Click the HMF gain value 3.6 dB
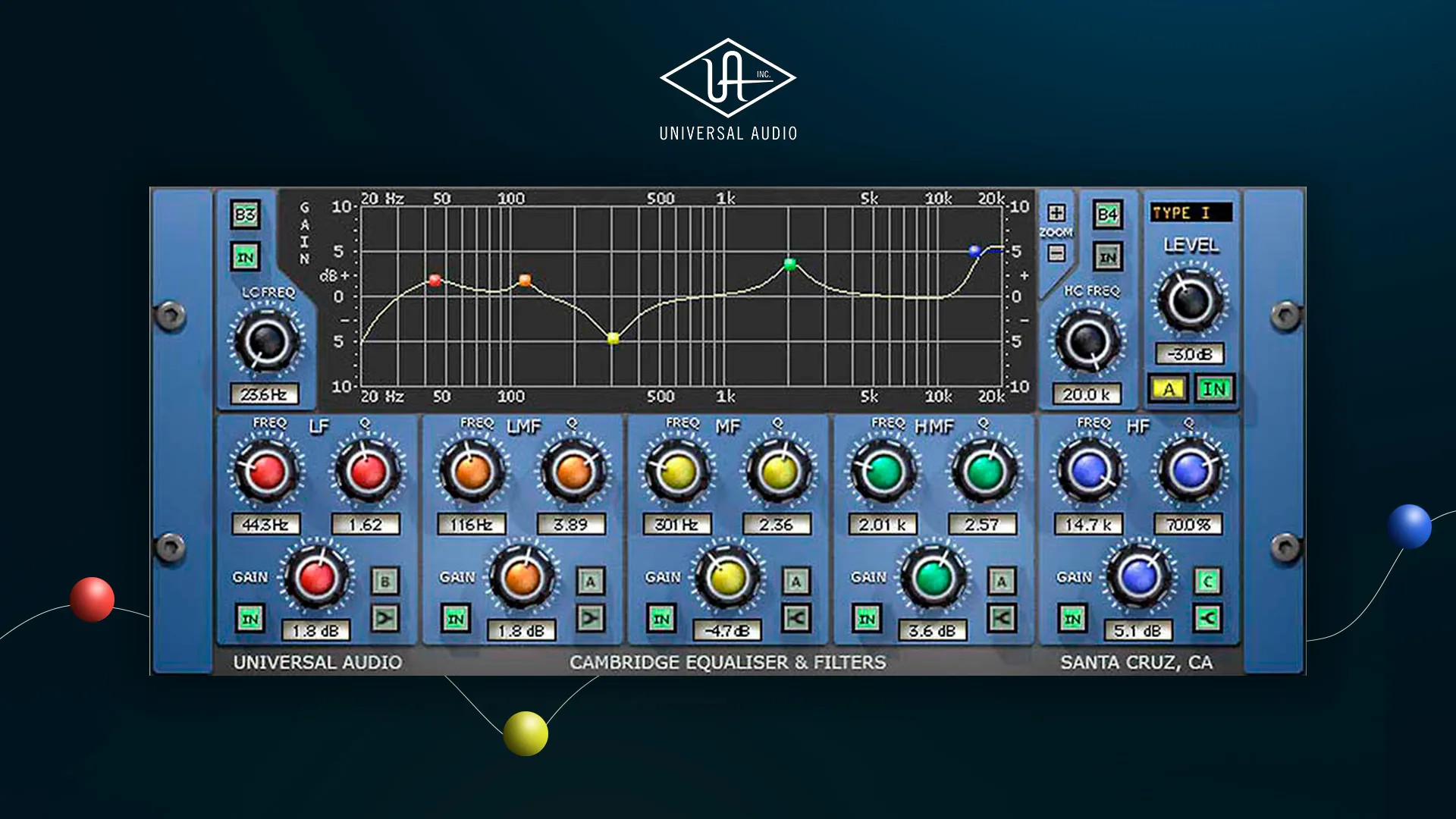The image size is (1456, 819). click(932, 630)
